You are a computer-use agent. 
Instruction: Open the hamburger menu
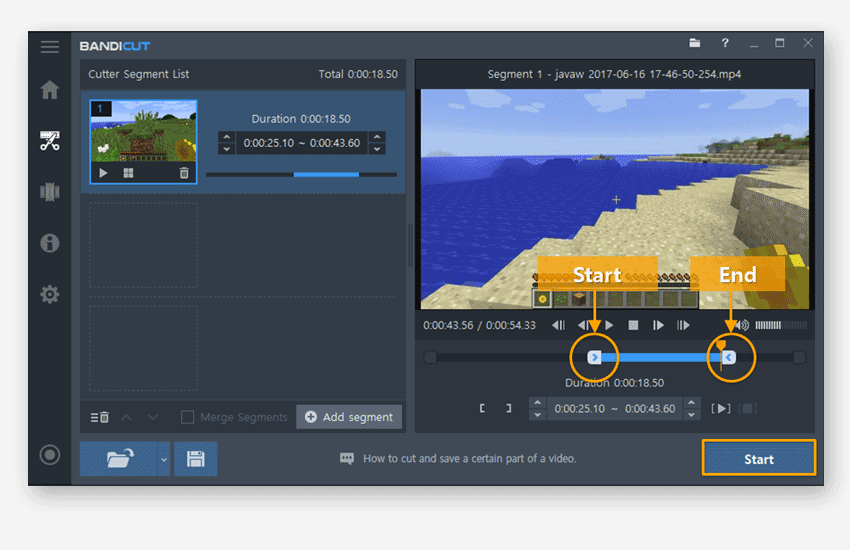pyautogui.click(x=49, y=47)
